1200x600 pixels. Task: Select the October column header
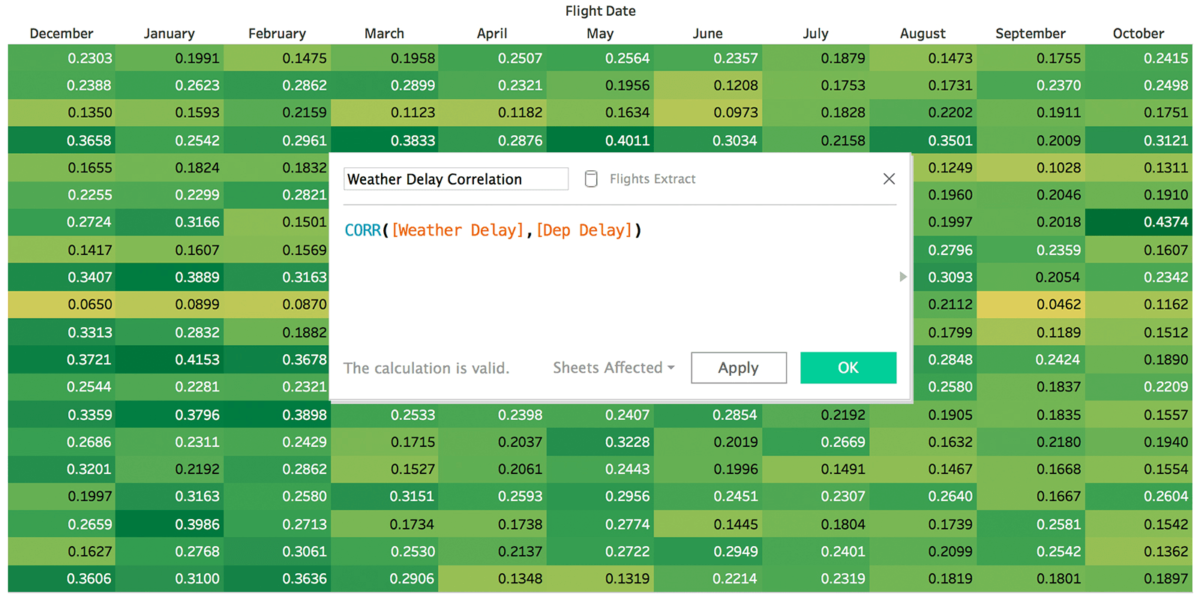(1137, 33)
